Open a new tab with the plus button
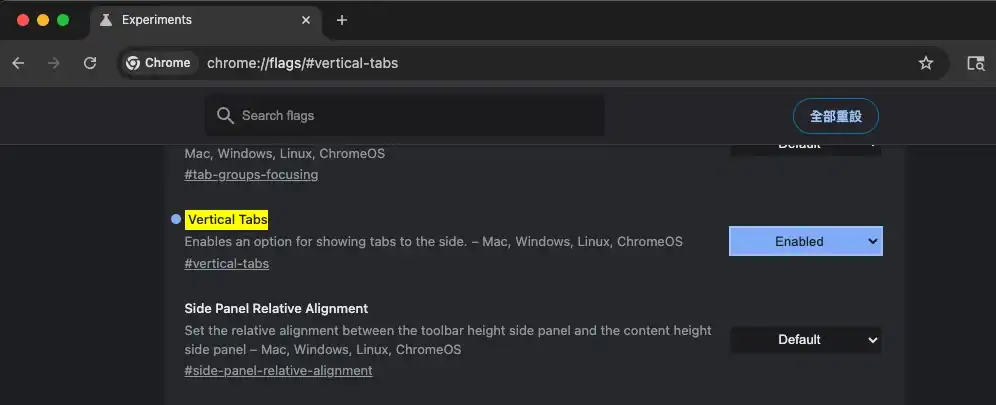The height and width of the screenshot is (405, 996). 342,20
